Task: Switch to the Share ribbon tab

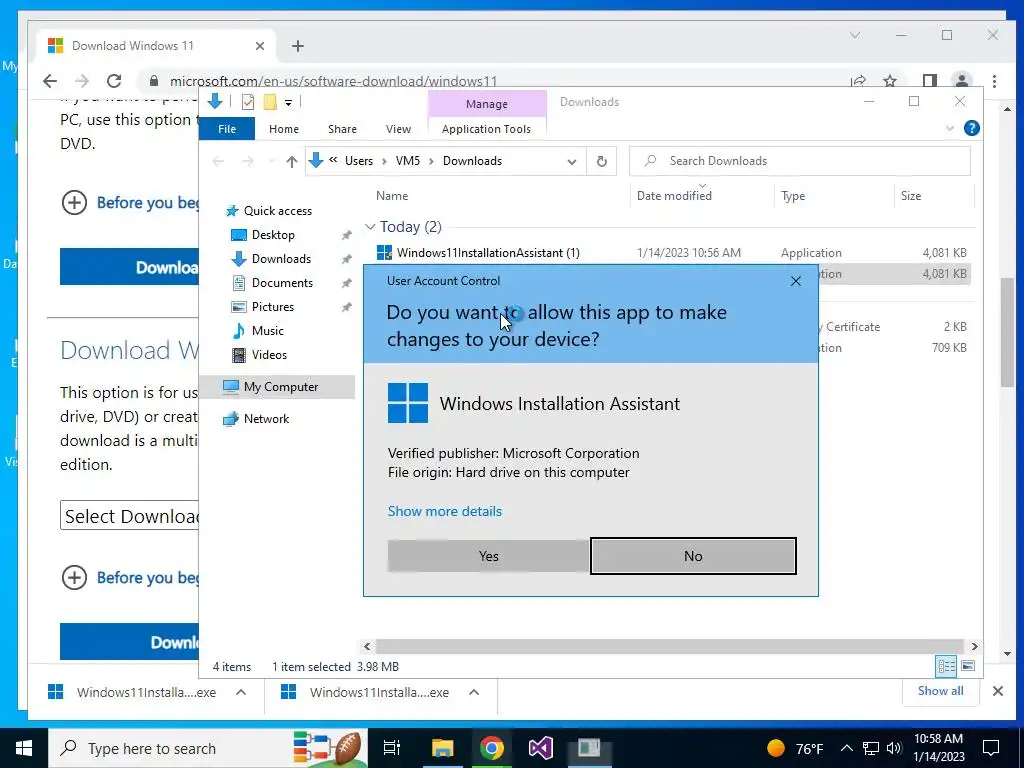Action: pos(342,129)
